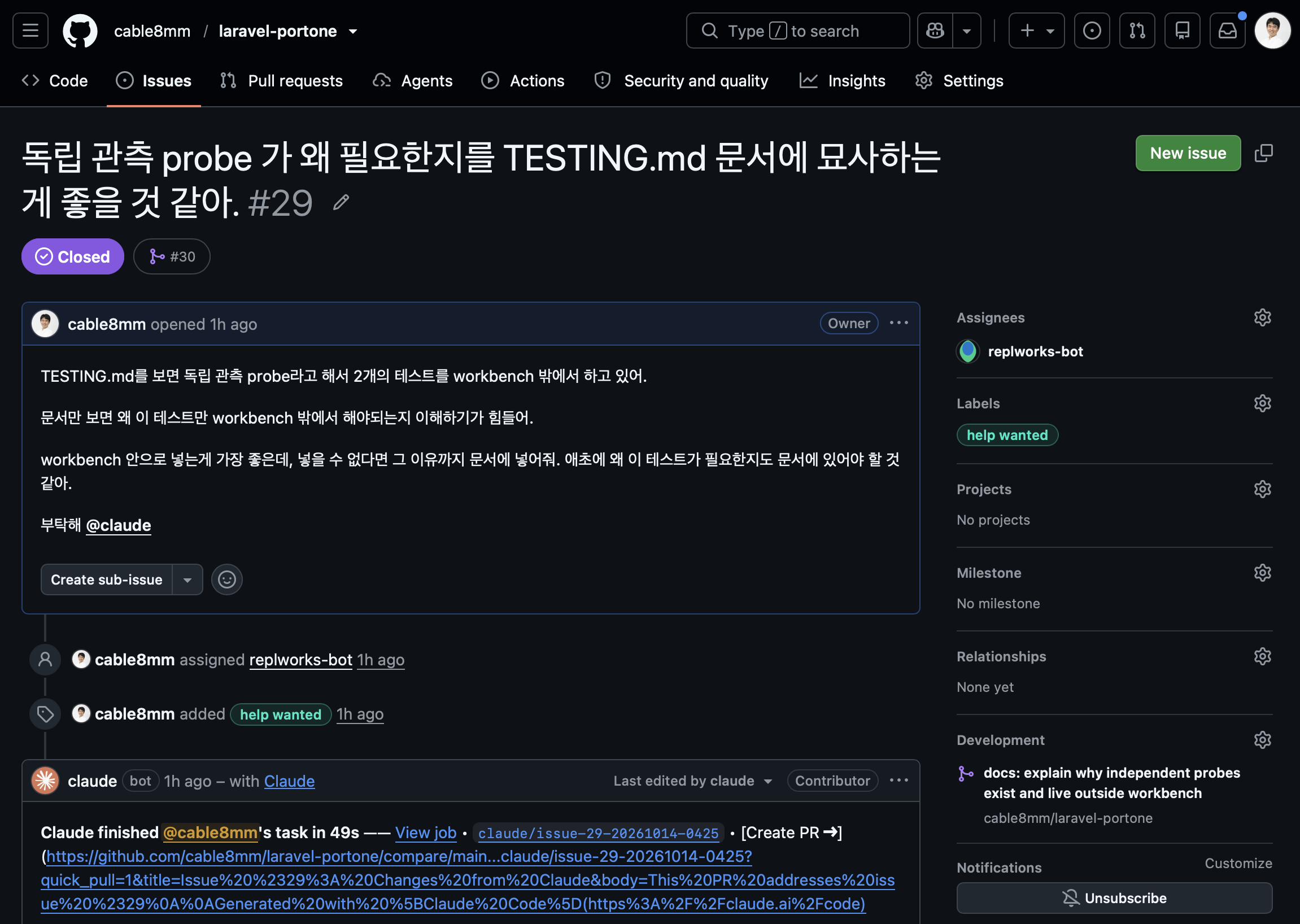The height and width of the screenshot is (924, 1300).
Task: Add a reaction with smiley icon
Action: point(227,580)
